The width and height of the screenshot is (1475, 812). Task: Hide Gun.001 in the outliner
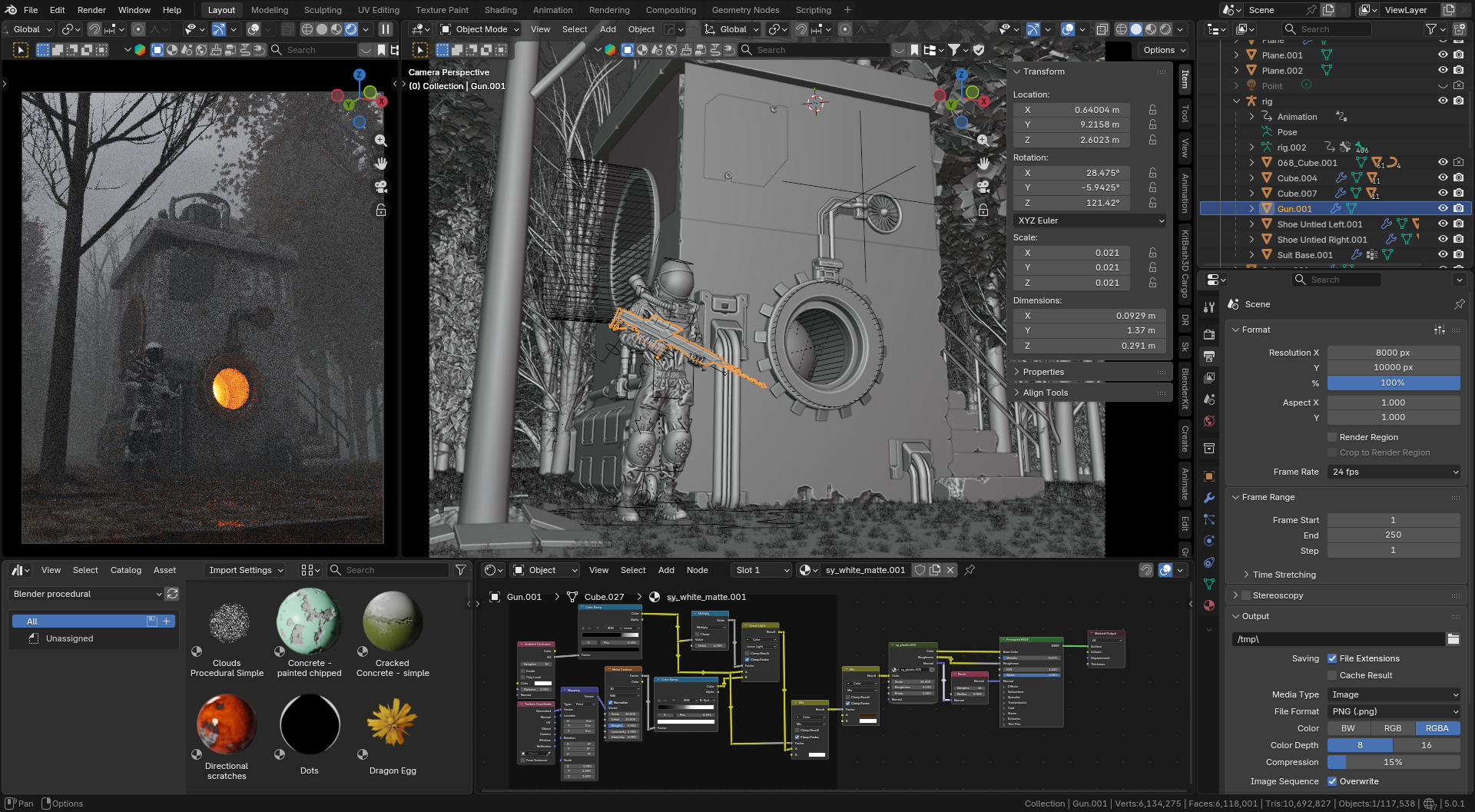tap(1442, 208)
